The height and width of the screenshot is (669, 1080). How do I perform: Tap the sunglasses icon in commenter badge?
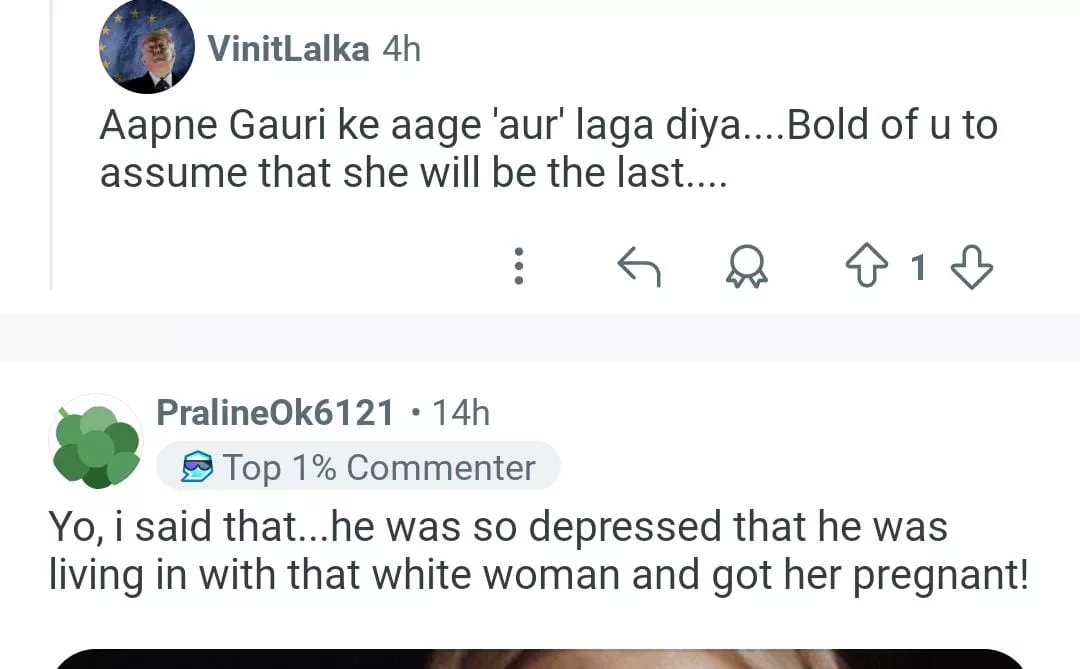pyautogui.click(x=197, y=468)
